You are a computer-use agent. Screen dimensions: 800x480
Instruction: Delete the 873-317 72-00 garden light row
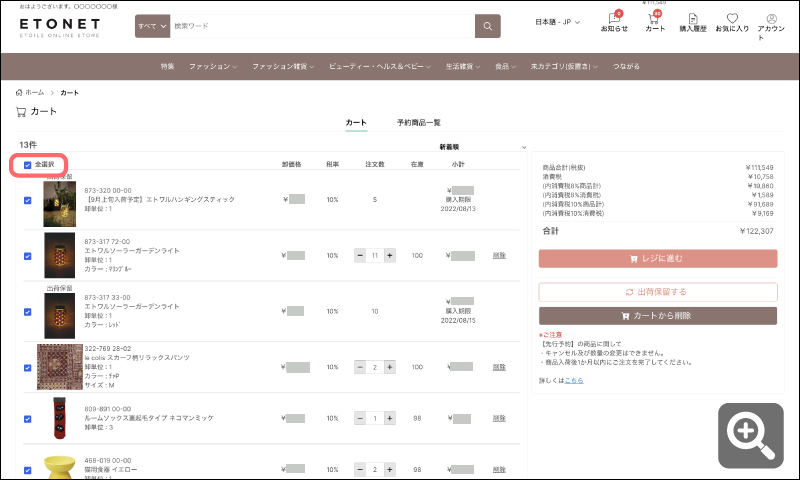499,255
